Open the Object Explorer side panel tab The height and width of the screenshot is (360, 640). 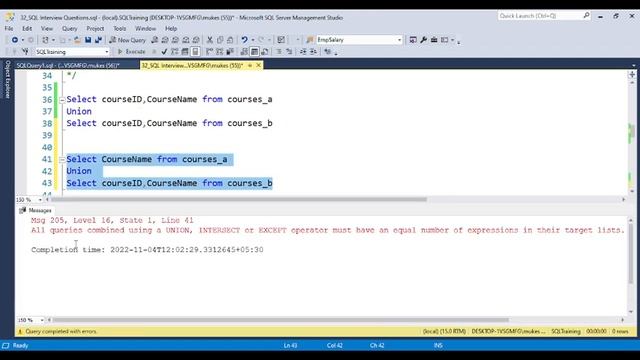coord(7,79)
